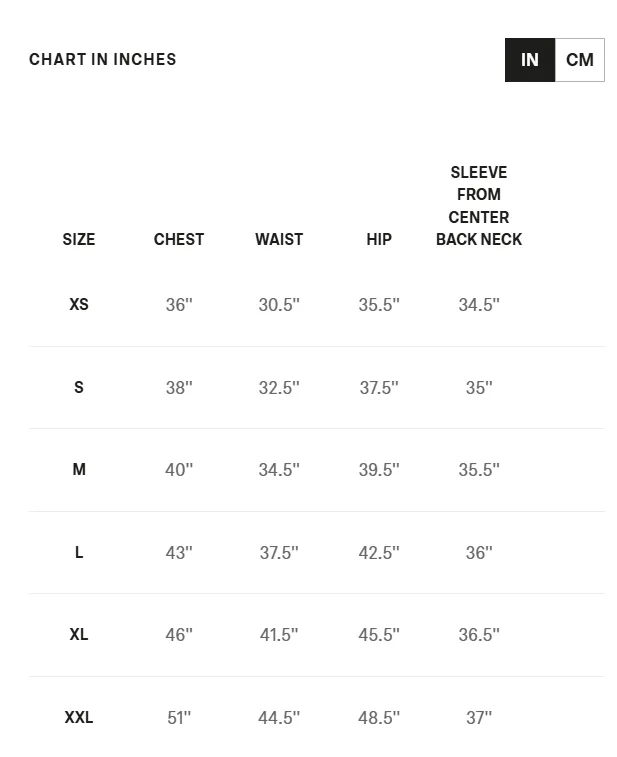Image resolution: width=617 pixels, height=757 pixels.
Task: Select the S size row label
Action: point(79,387)
